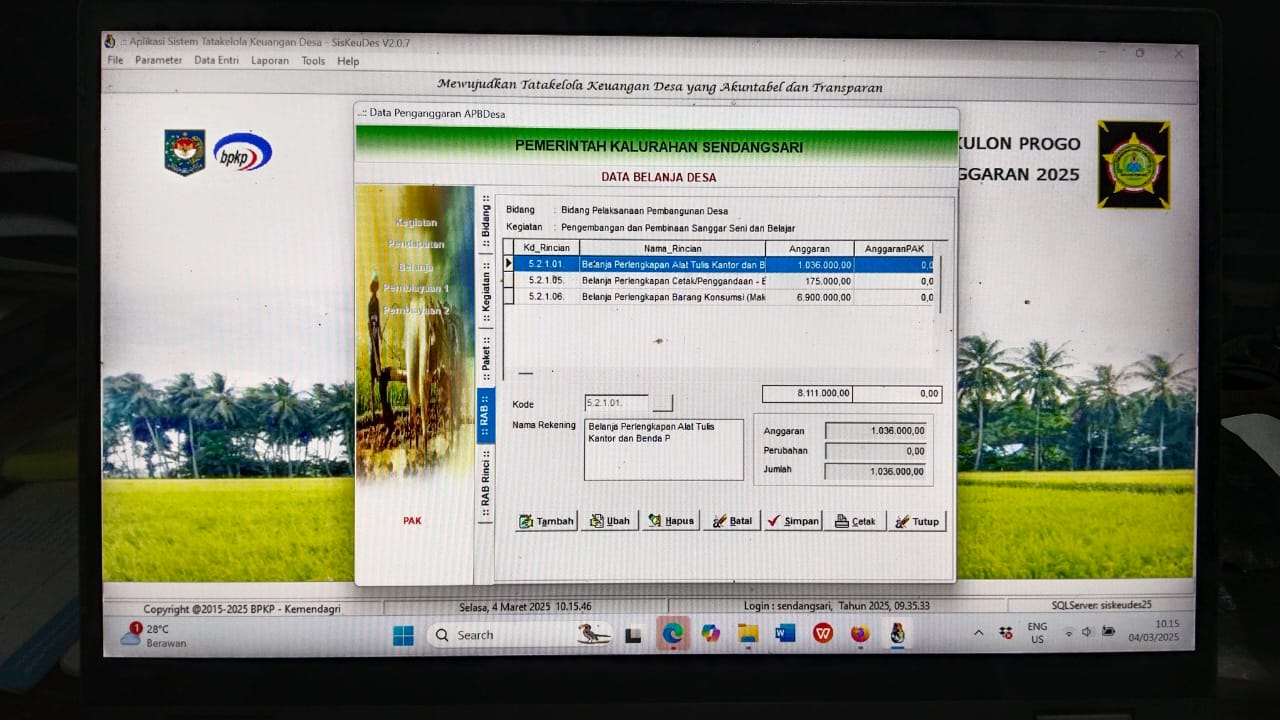1280x720 pixels.
Task: Click the AnggaranPAK column header
Action: coord(894,248)
